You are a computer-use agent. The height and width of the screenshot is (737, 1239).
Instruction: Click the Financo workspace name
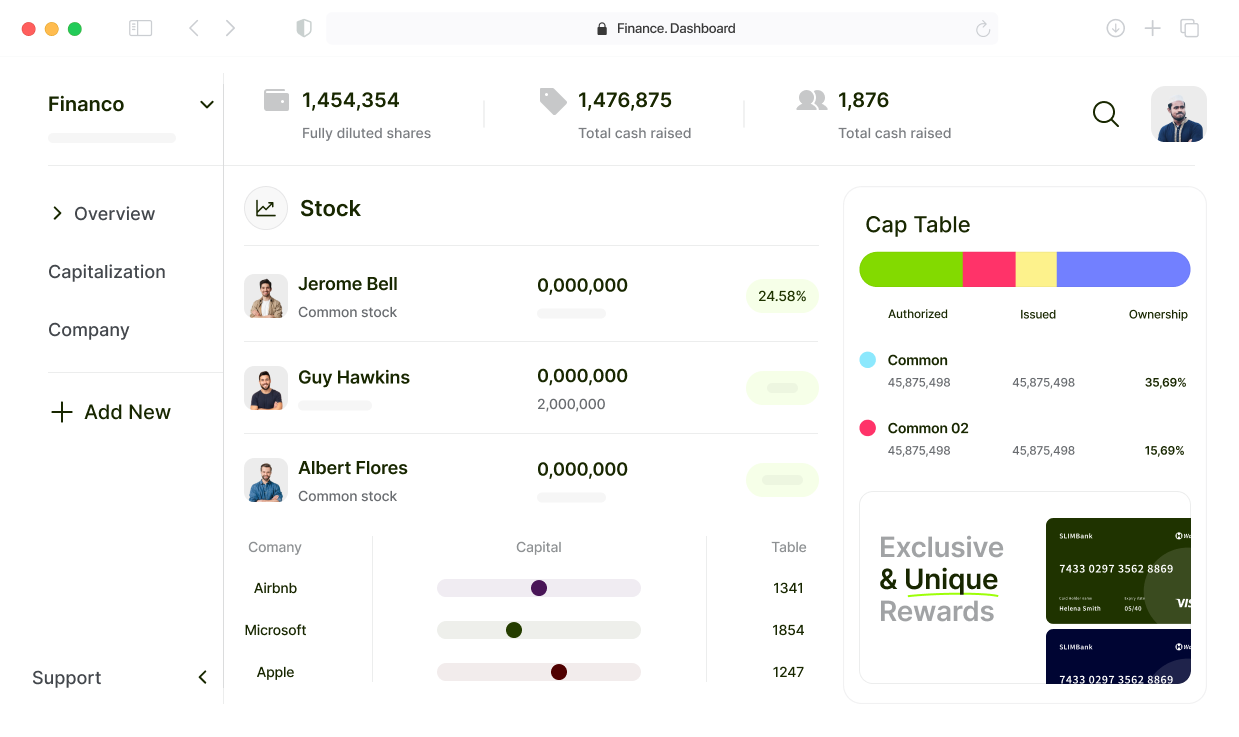86,104
